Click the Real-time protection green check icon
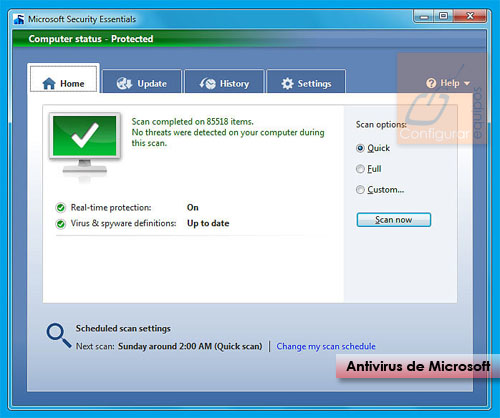 [61, 208]
